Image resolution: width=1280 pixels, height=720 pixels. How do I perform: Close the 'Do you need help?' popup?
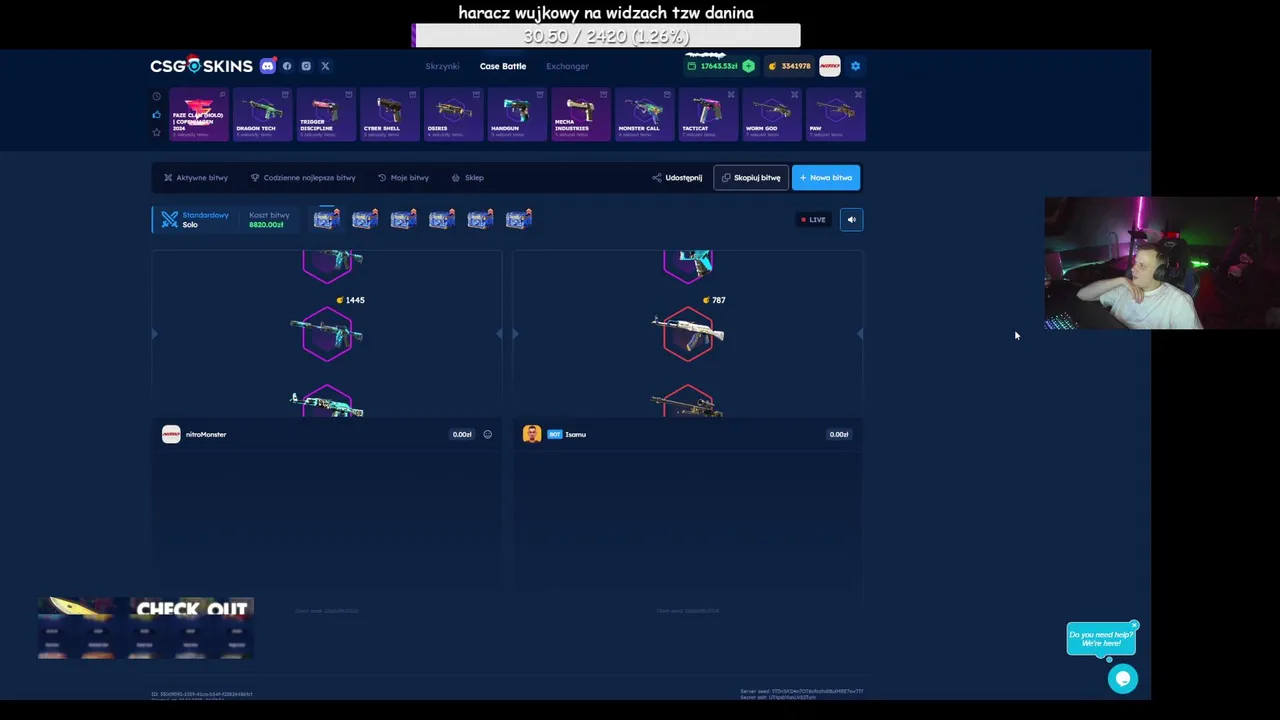[x=1134, y=626]
